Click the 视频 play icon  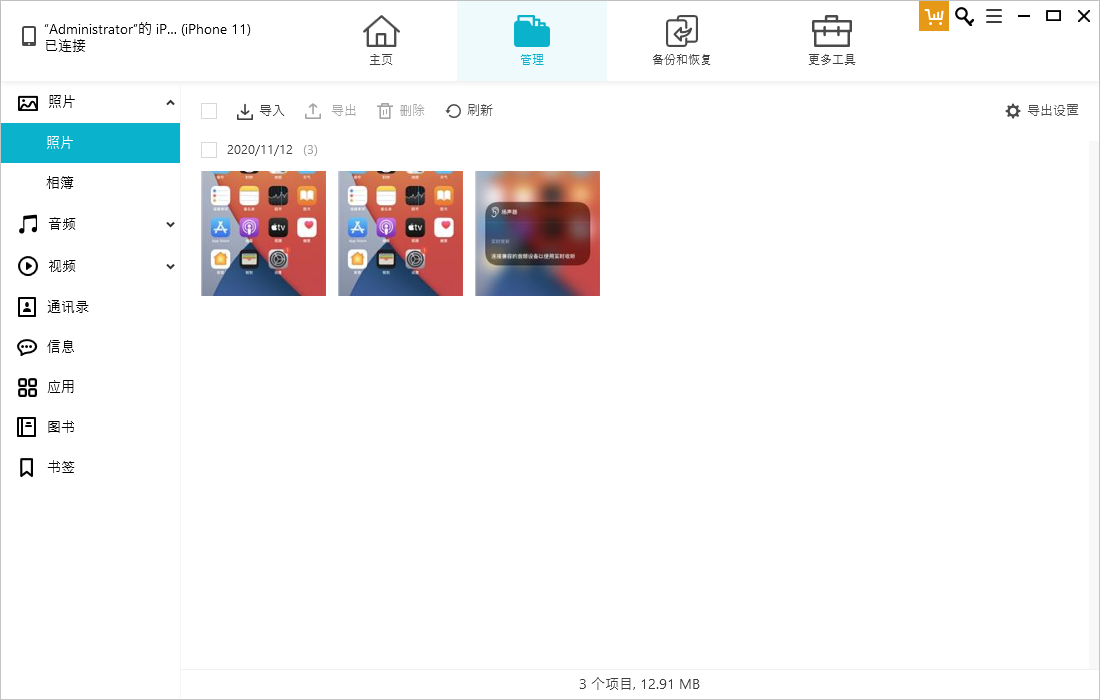(x=28, y=266)
